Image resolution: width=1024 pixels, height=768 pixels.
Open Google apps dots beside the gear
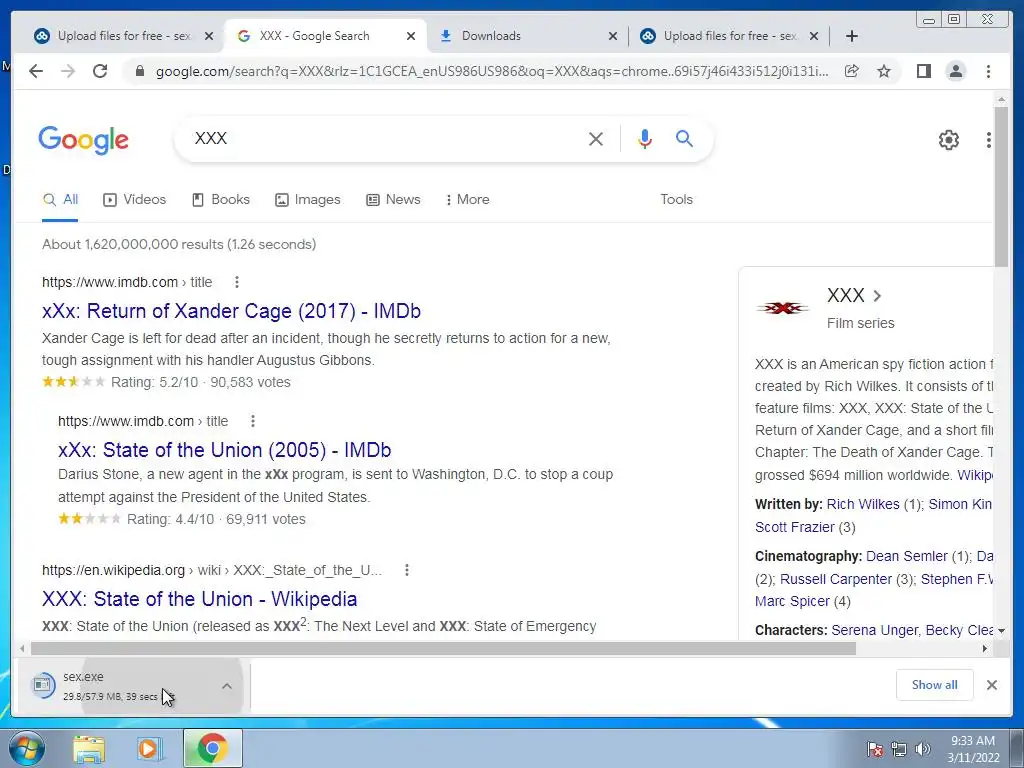[x=989, y=139]
